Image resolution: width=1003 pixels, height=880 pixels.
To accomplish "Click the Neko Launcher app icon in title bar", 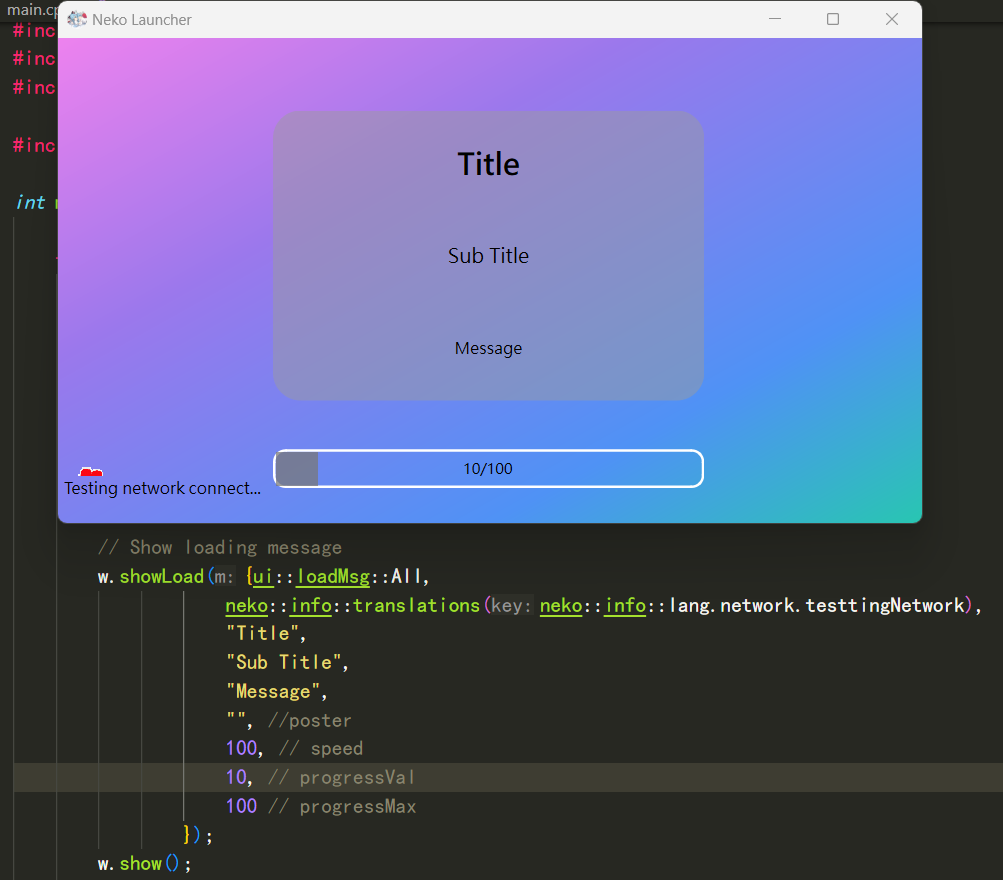I will tap(77, 19).
